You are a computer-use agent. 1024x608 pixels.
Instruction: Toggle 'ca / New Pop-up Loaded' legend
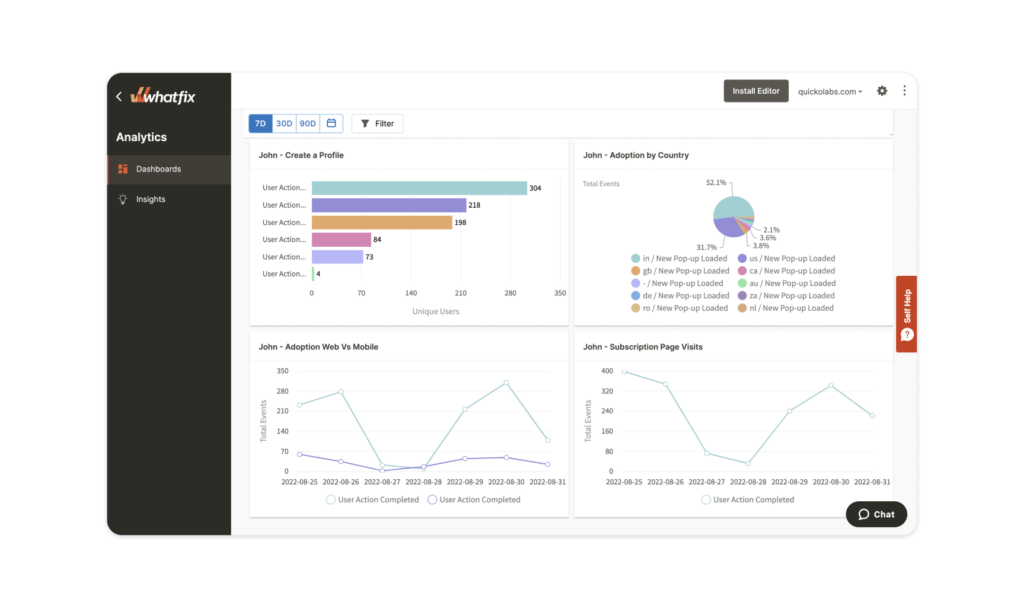(786, 271)
